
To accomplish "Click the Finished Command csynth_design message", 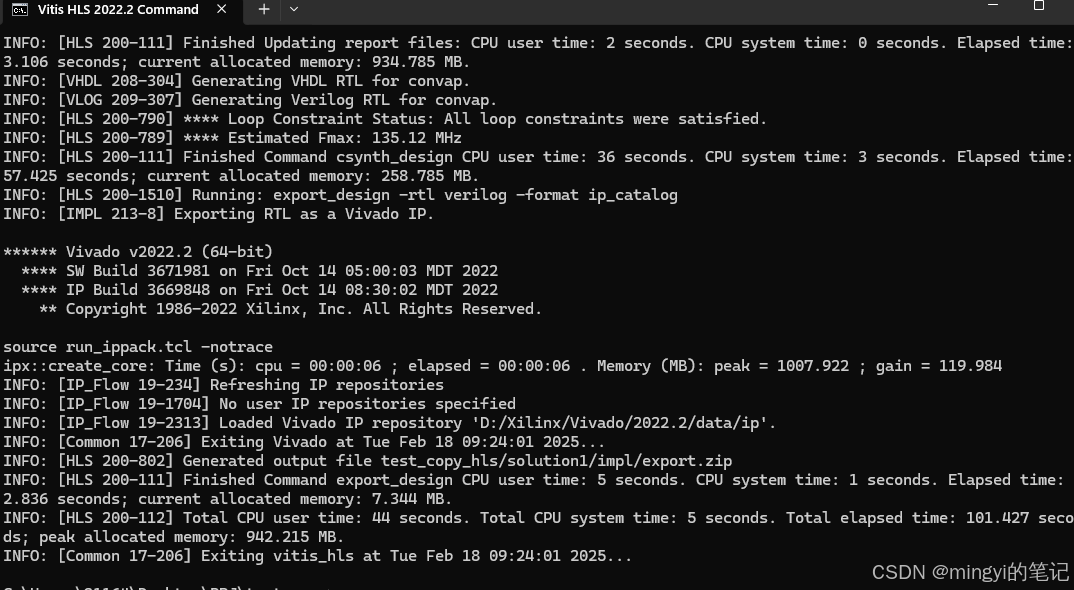I will (x=400, y=156).
